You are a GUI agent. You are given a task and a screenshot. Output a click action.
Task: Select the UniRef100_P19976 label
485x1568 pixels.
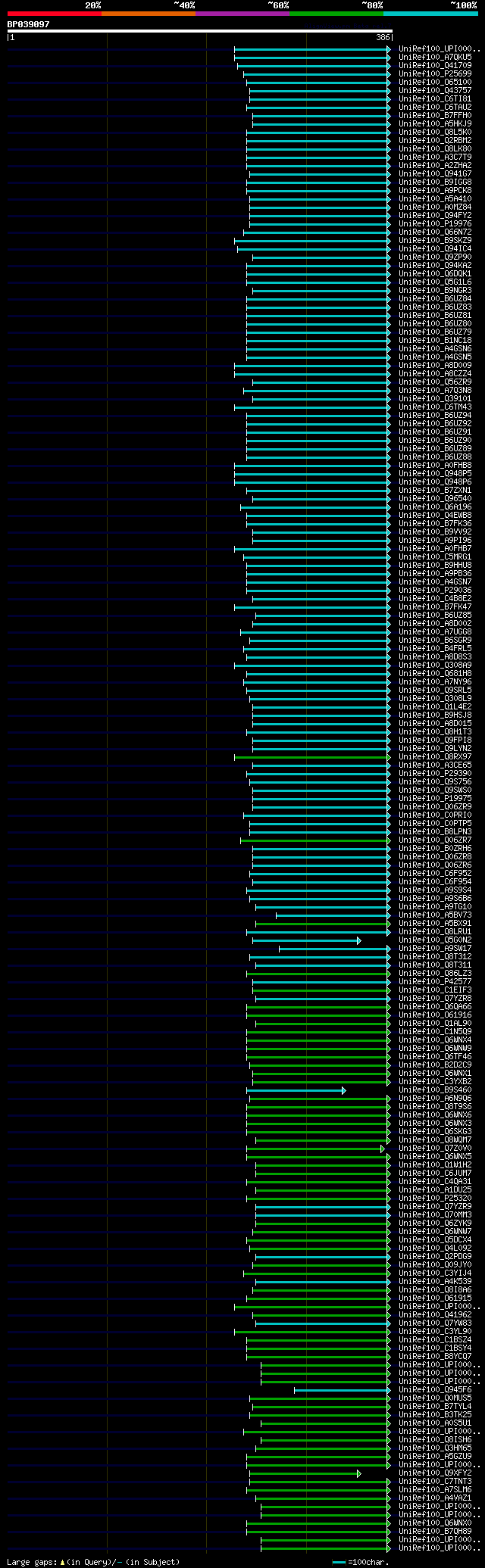coord(435,223)
